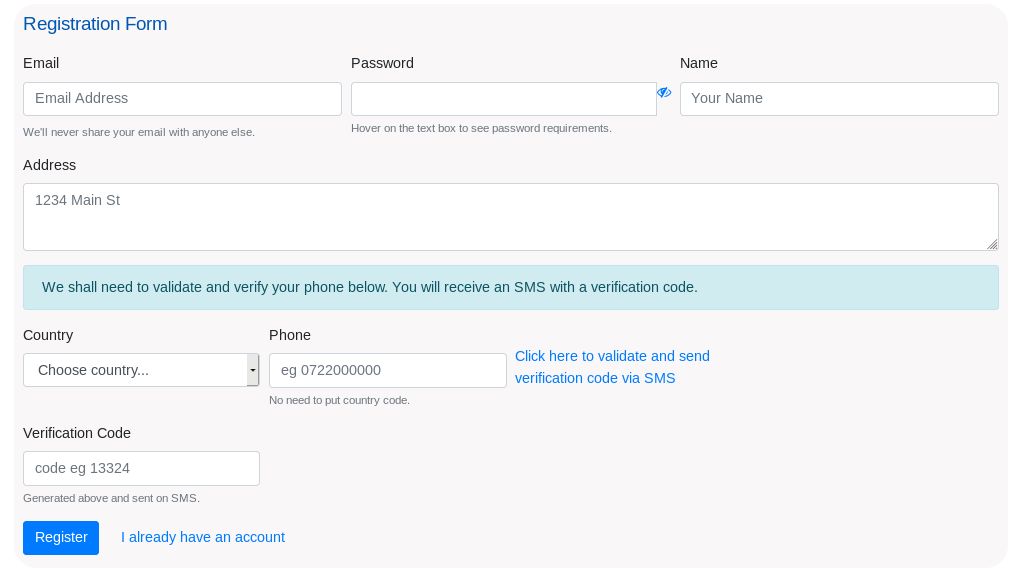Click the Address field label
This screenshot has width=1017, height=568.
[49, 165]
